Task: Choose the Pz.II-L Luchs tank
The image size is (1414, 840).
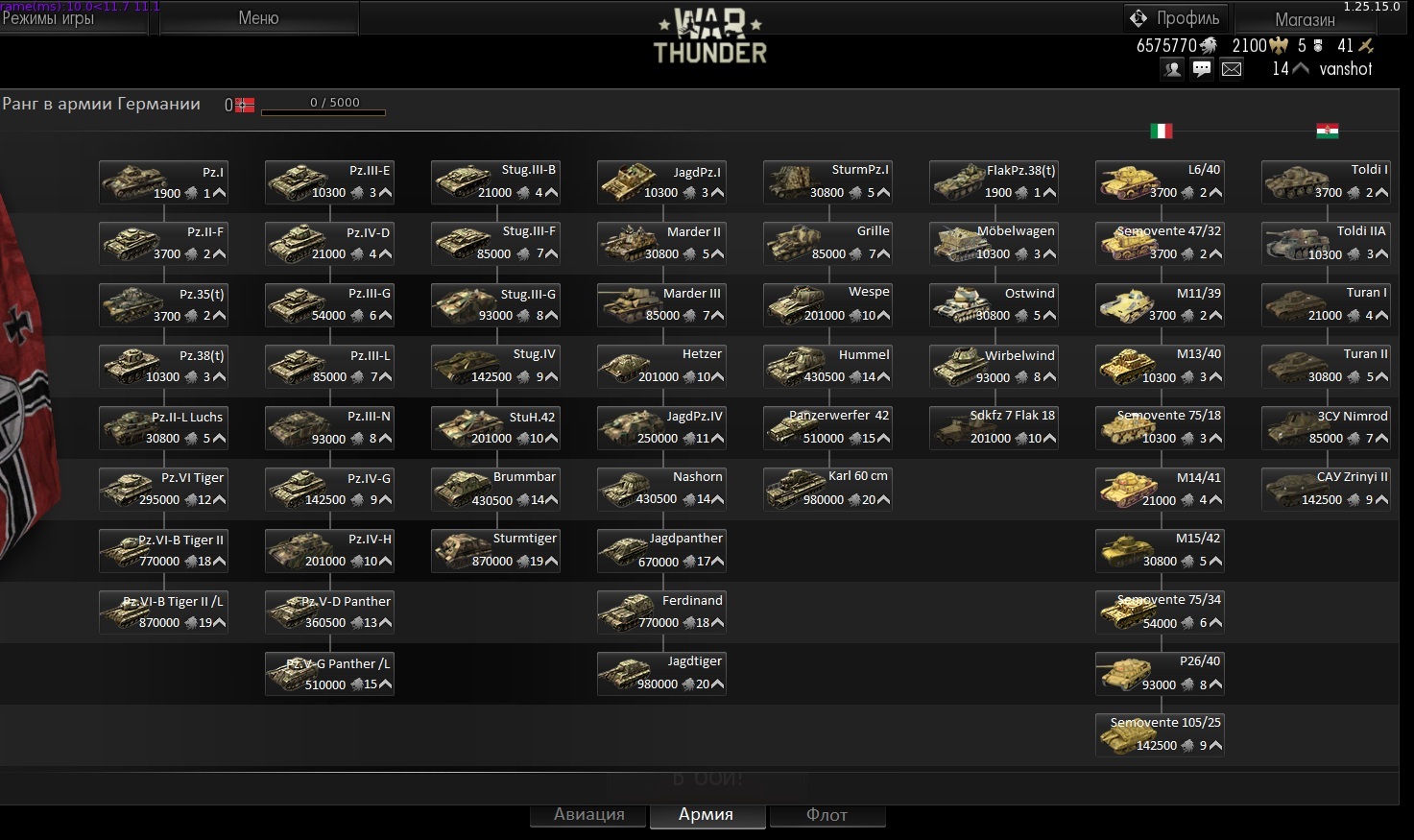Action: [163, 428]
